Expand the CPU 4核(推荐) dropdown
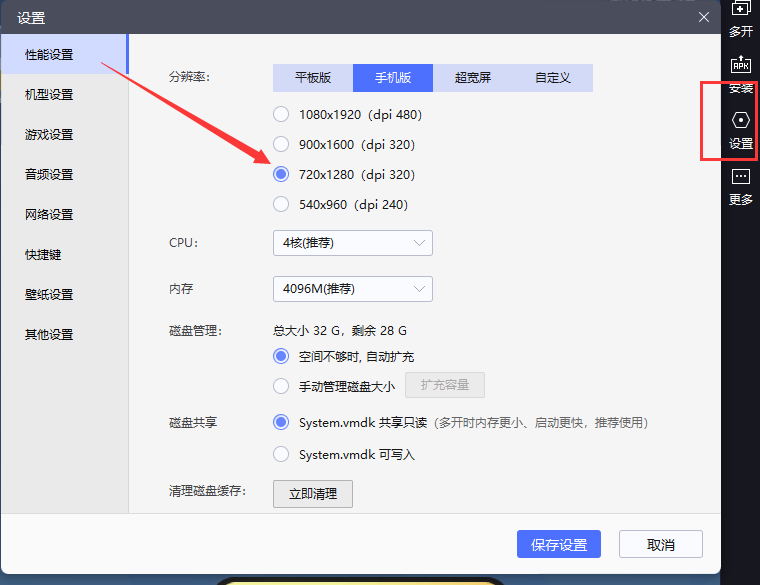The width and height of the screenshot is (760, 585). [x=352, y=243]
